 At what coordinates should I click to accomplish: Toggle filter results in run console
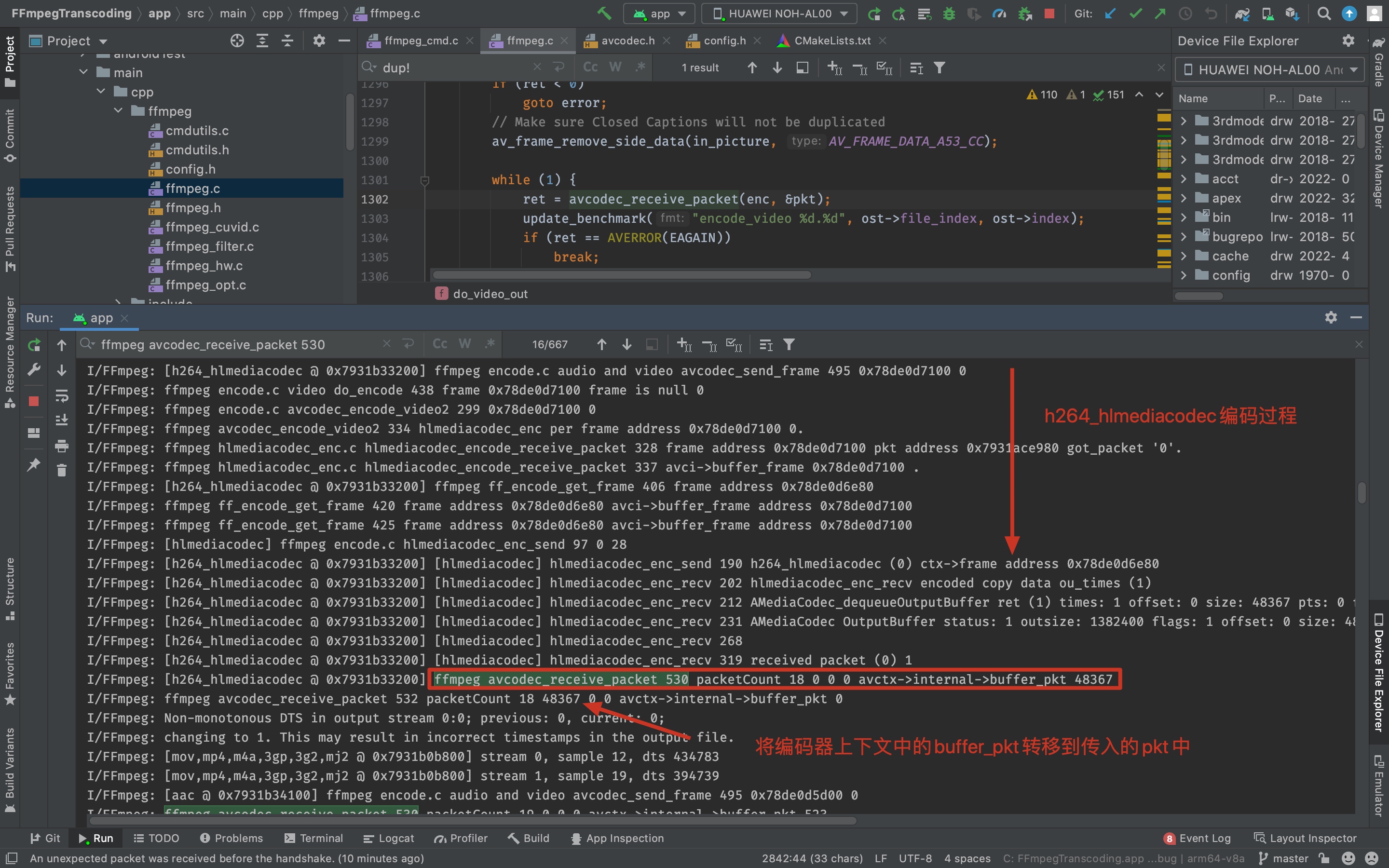(x=794, y=344)
